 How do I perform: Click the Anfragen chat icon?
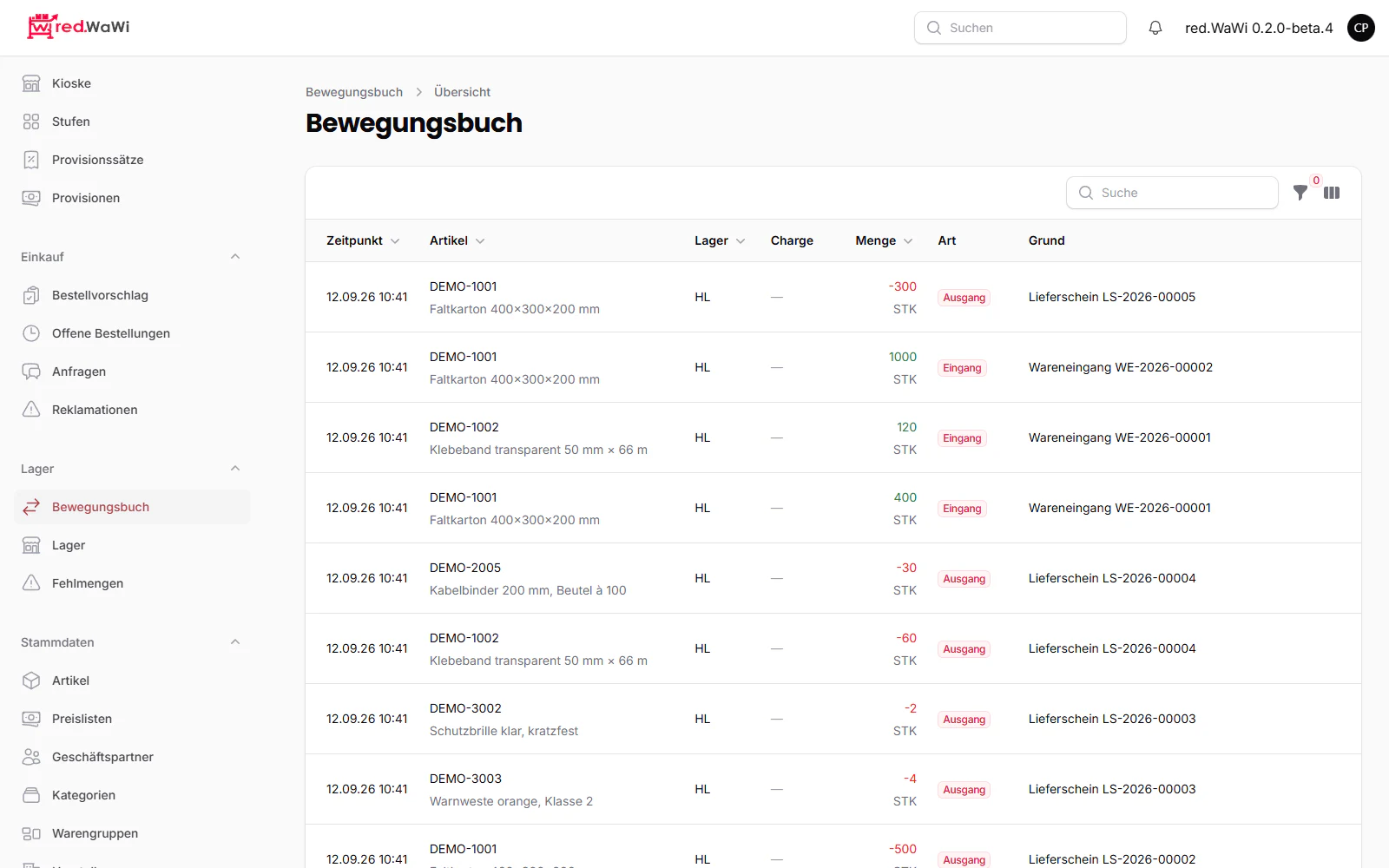(31, 372)
